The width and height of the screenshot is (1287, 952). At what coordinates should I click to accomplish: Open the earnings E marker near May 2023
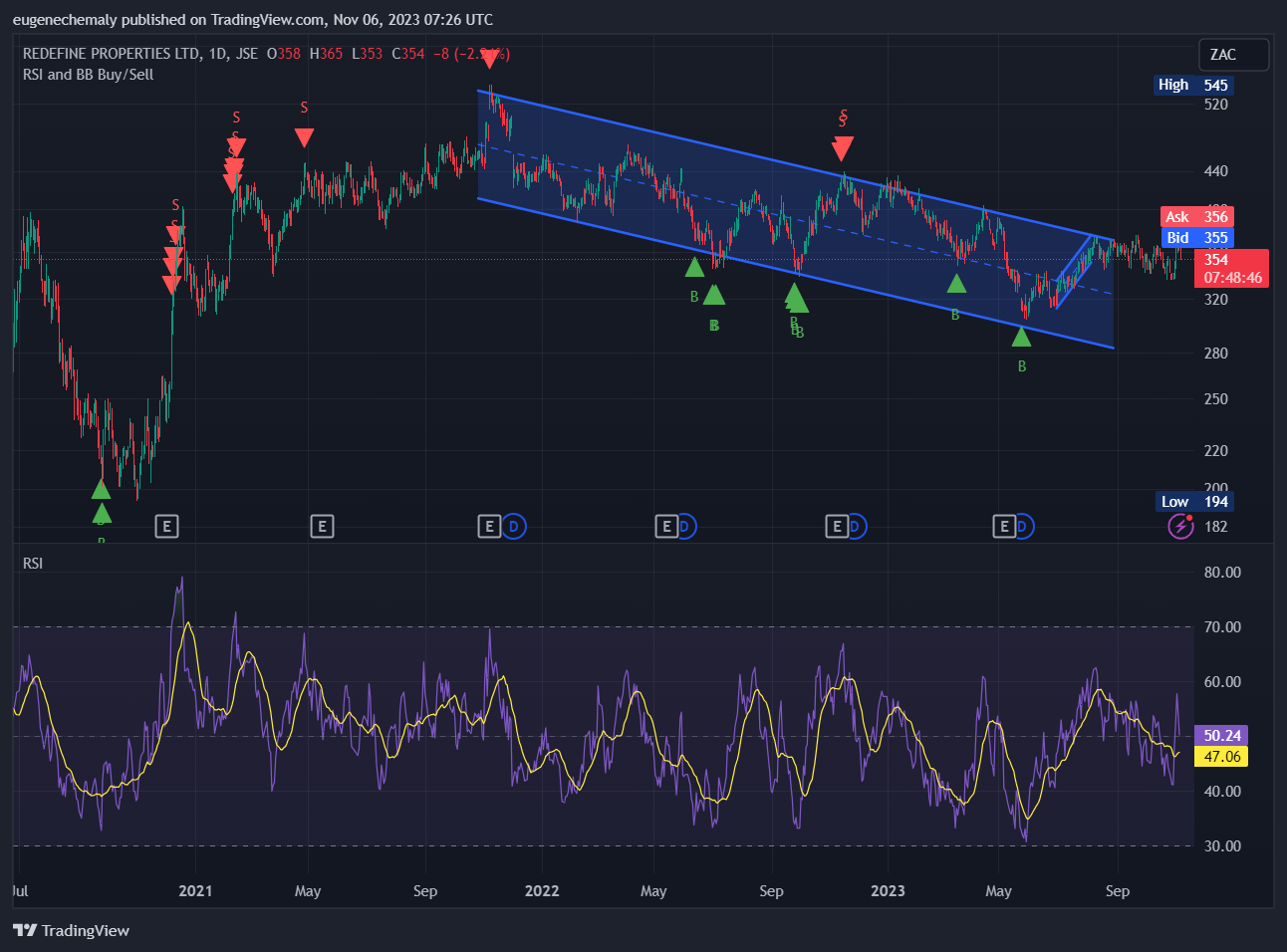coord(1005,526)
